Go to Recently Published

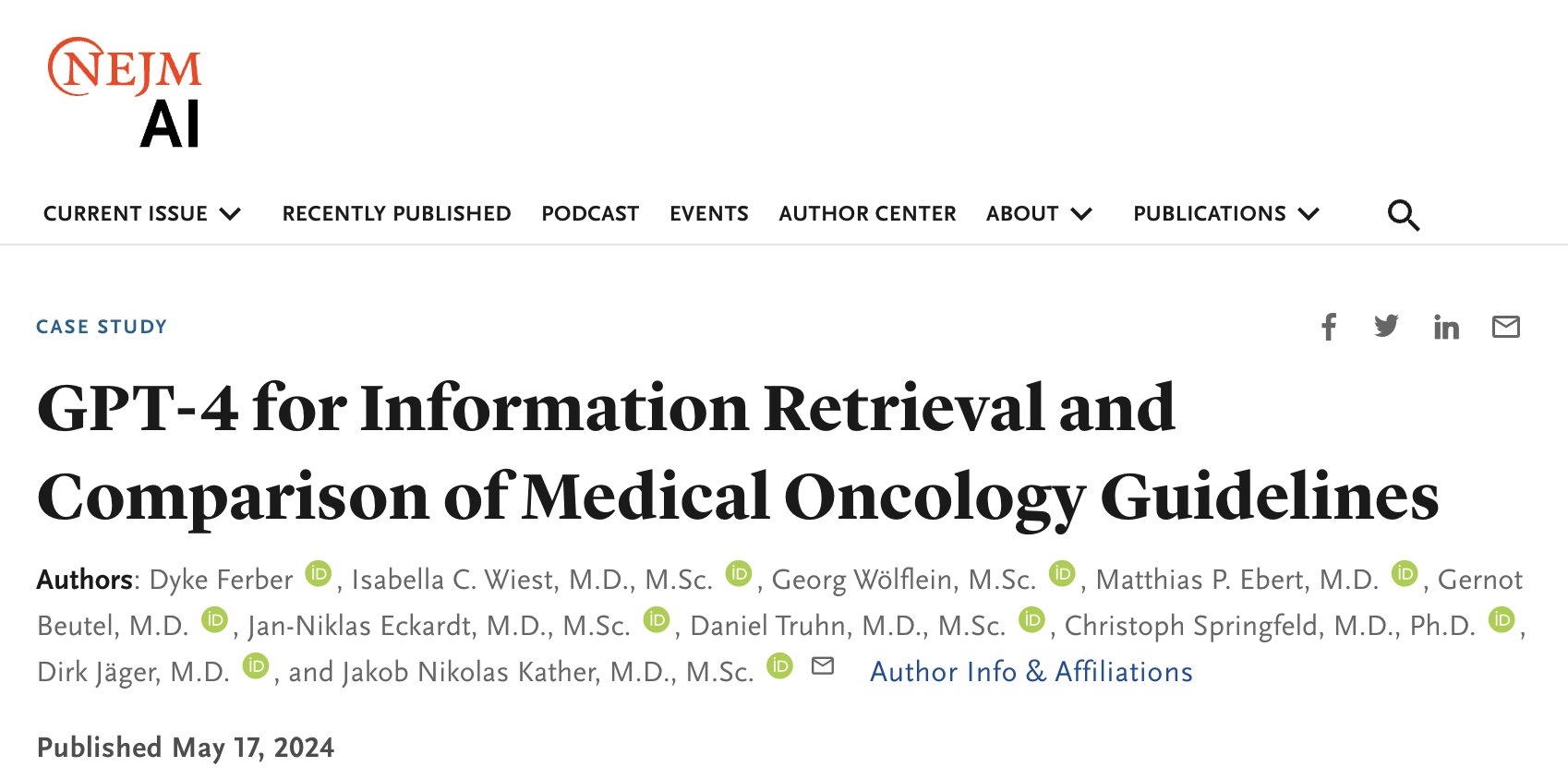396,213
